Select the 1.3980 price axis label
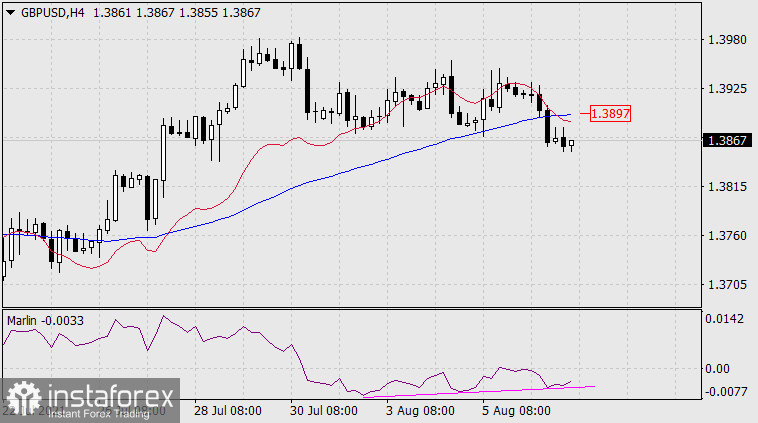758x423 pixels. pos(726,40)
